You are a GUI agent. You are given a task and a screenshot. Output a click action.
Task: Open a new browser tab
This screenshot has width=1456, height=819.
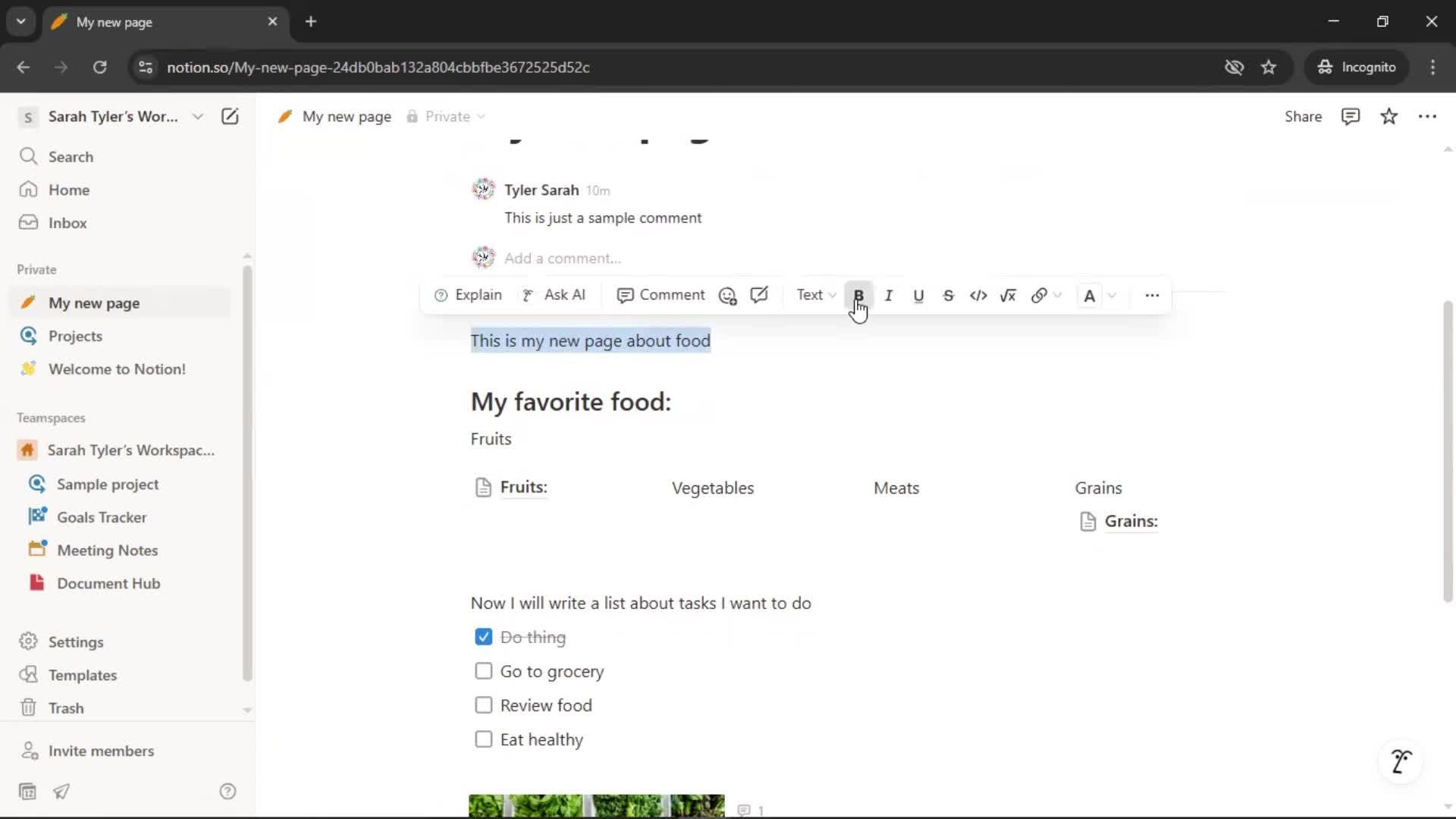[x=311, y=22]
